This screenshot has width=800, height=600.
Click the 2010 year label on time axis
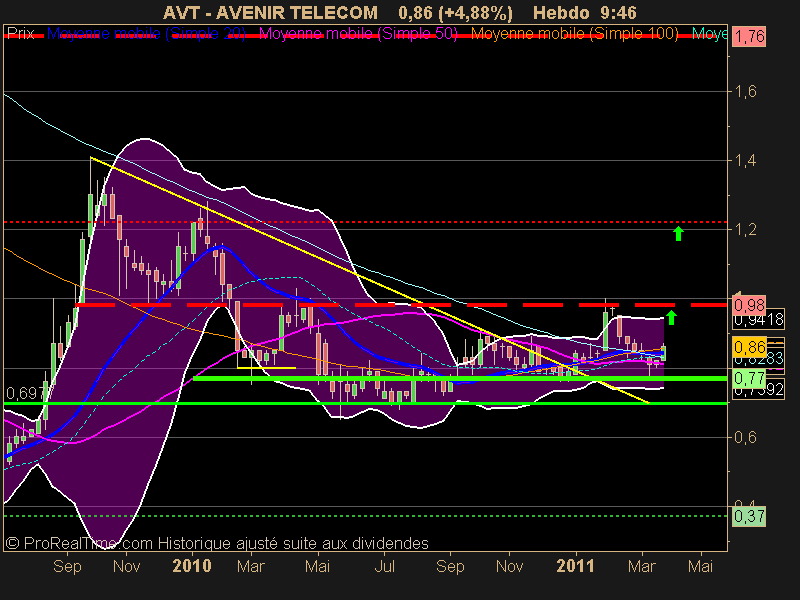[192, 566]
